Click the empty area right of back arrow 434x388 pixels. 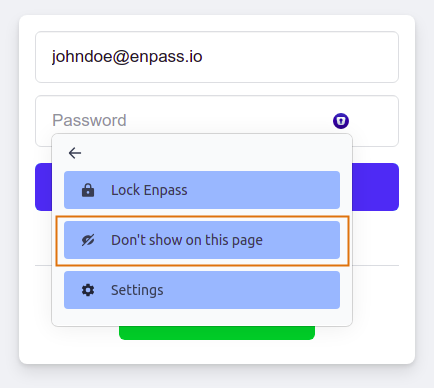tap(213, 153)
